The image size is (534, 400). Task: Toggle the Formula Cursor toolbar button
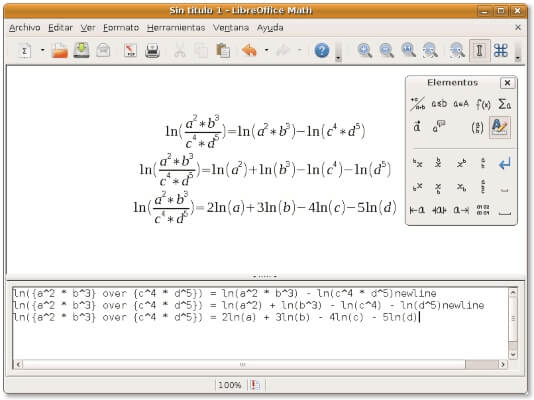[x=479, y=51]
